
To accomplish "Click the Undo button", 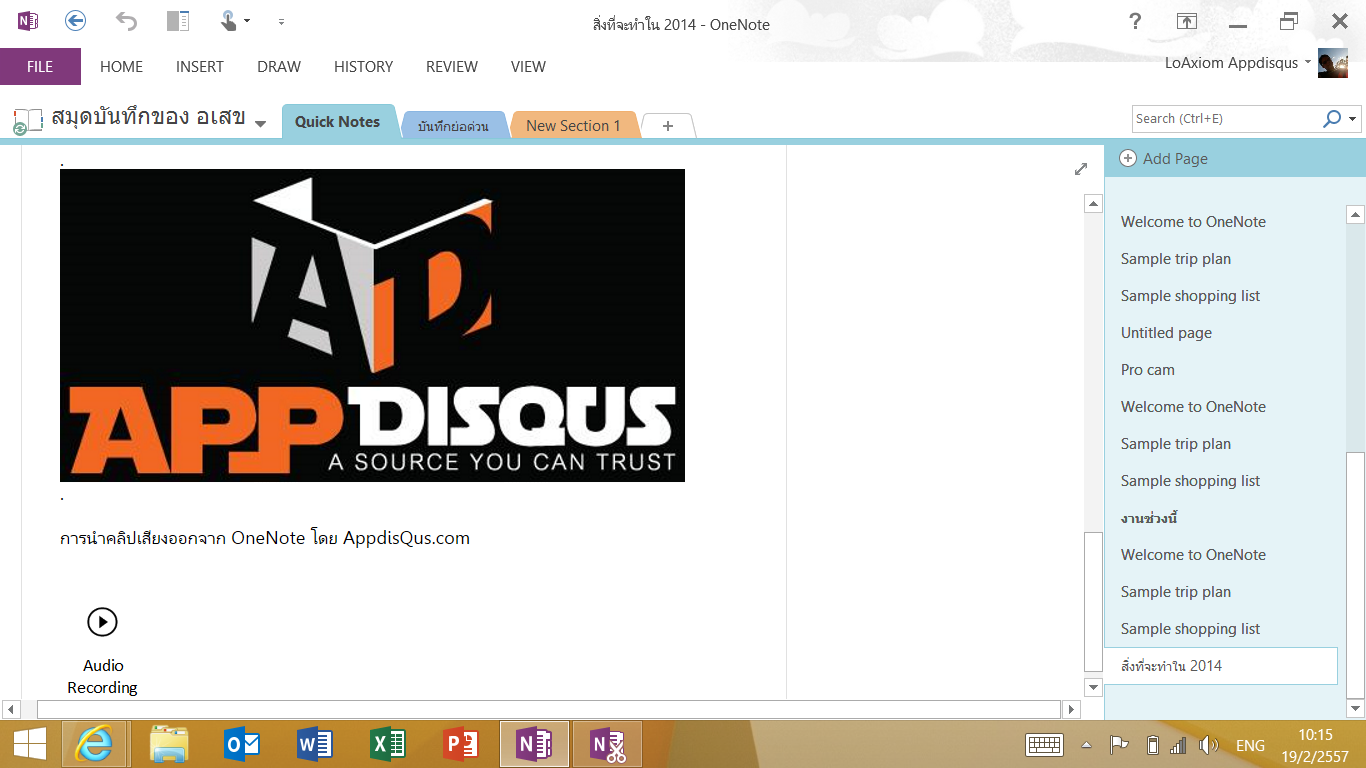I will tap(127, 21).
